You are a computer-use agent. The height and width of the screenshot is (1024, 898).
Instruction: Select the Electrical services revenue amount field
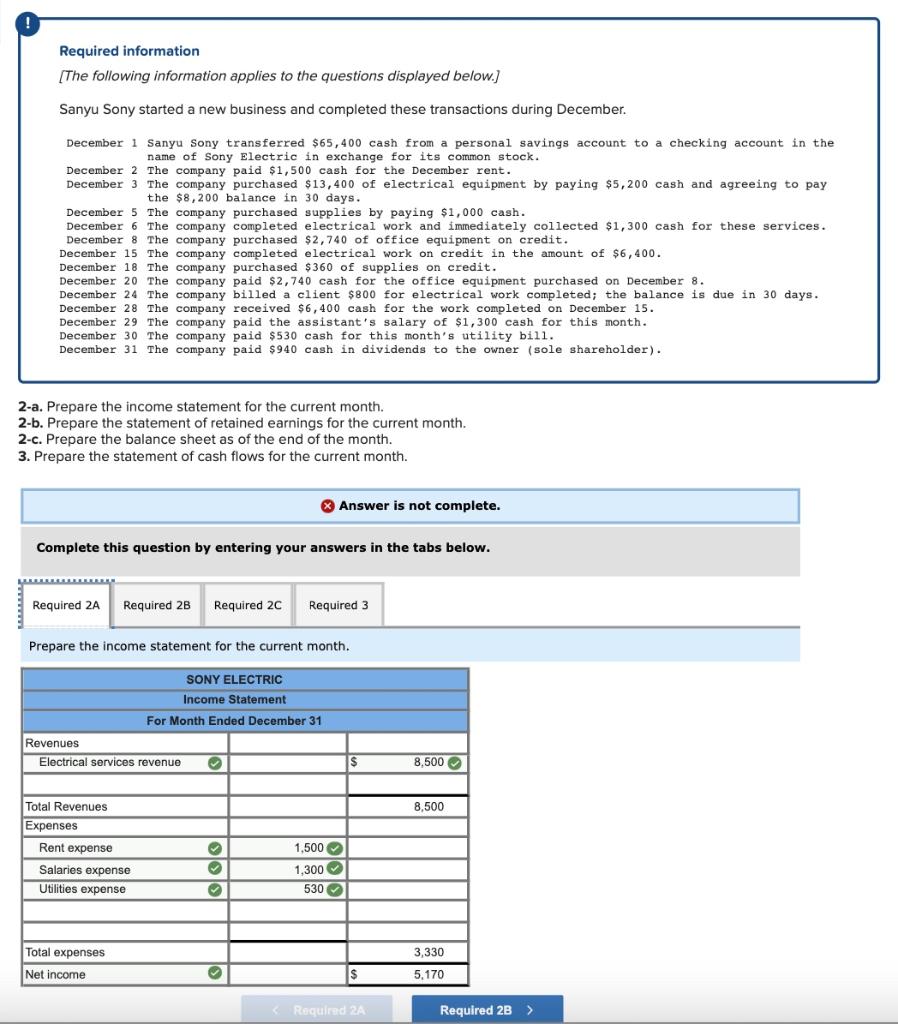[408, 763]
